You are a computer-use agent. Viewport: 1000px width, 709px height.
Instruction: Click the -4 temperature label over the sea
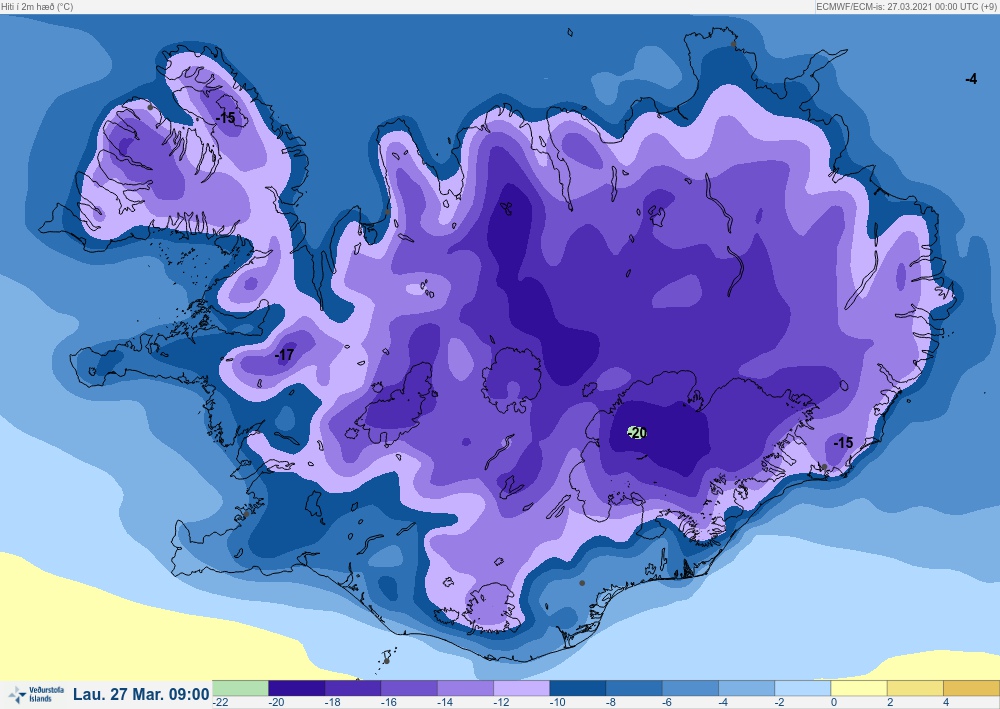(971, 78)
